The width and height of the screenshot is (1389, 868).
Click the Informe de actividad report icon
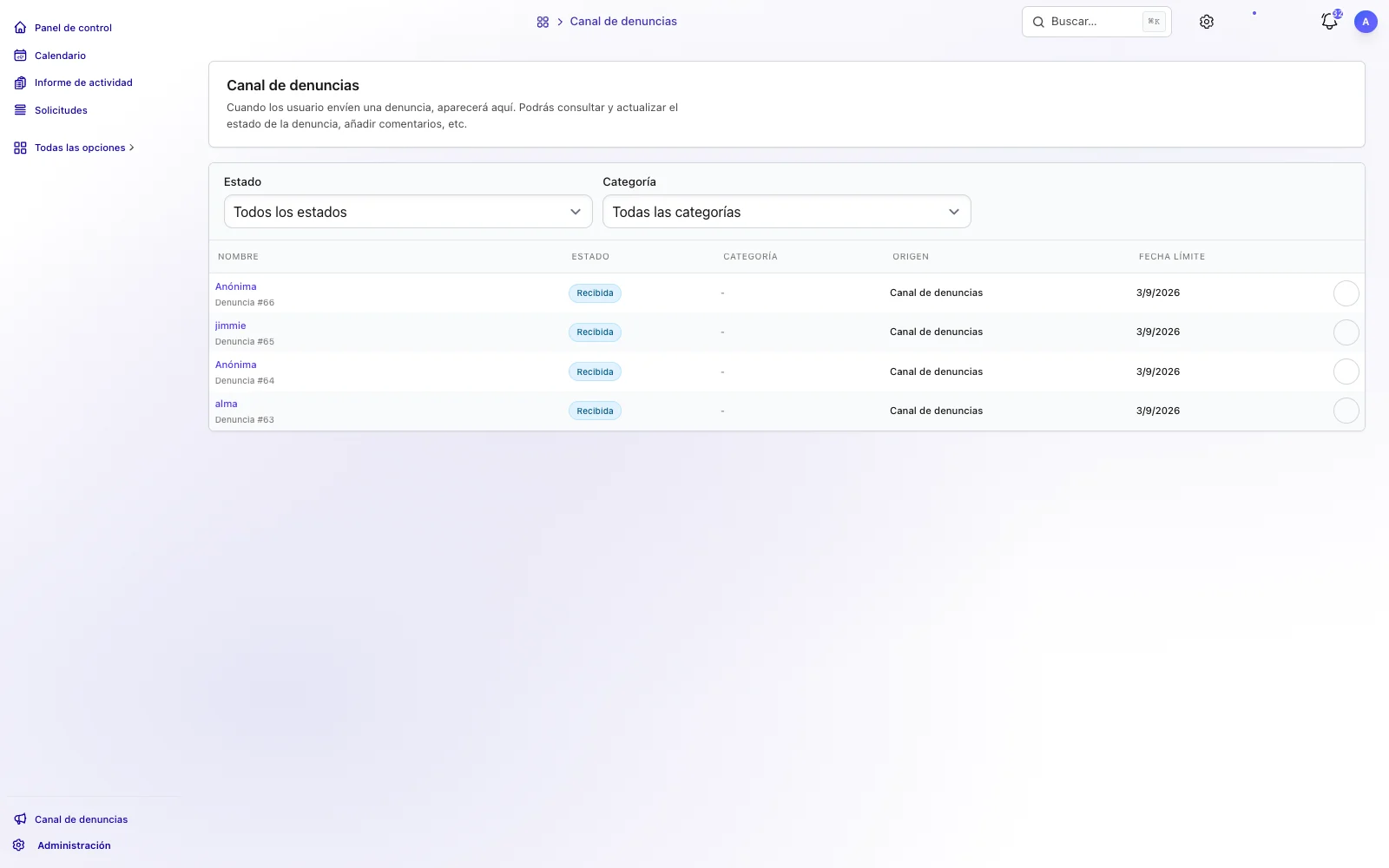20,82
